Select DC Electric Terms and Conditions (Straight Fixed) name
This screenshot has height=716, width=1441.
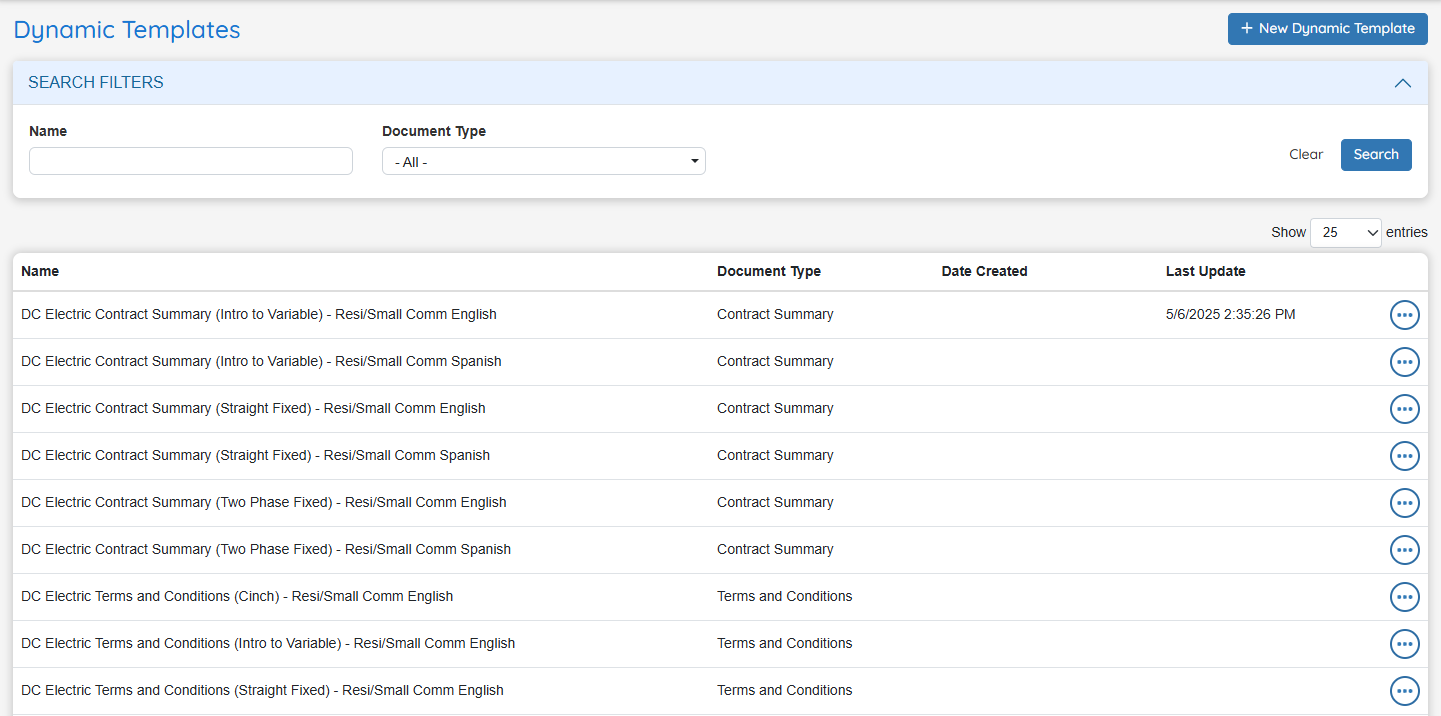(262, 690)
